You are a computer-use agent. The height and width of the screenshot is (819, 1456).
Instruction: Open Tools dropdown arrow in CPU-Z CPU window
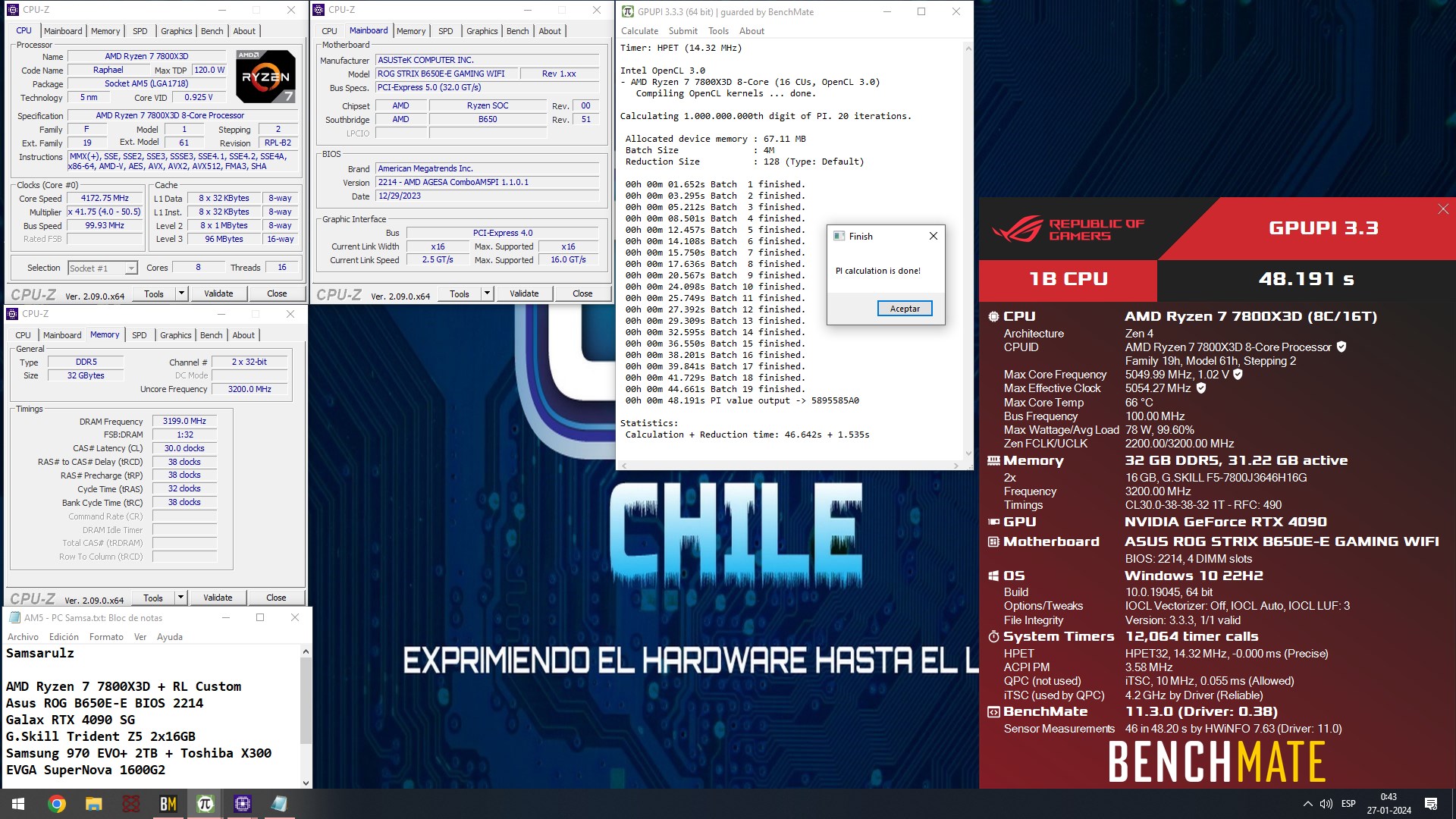click(x=181, y=293)
